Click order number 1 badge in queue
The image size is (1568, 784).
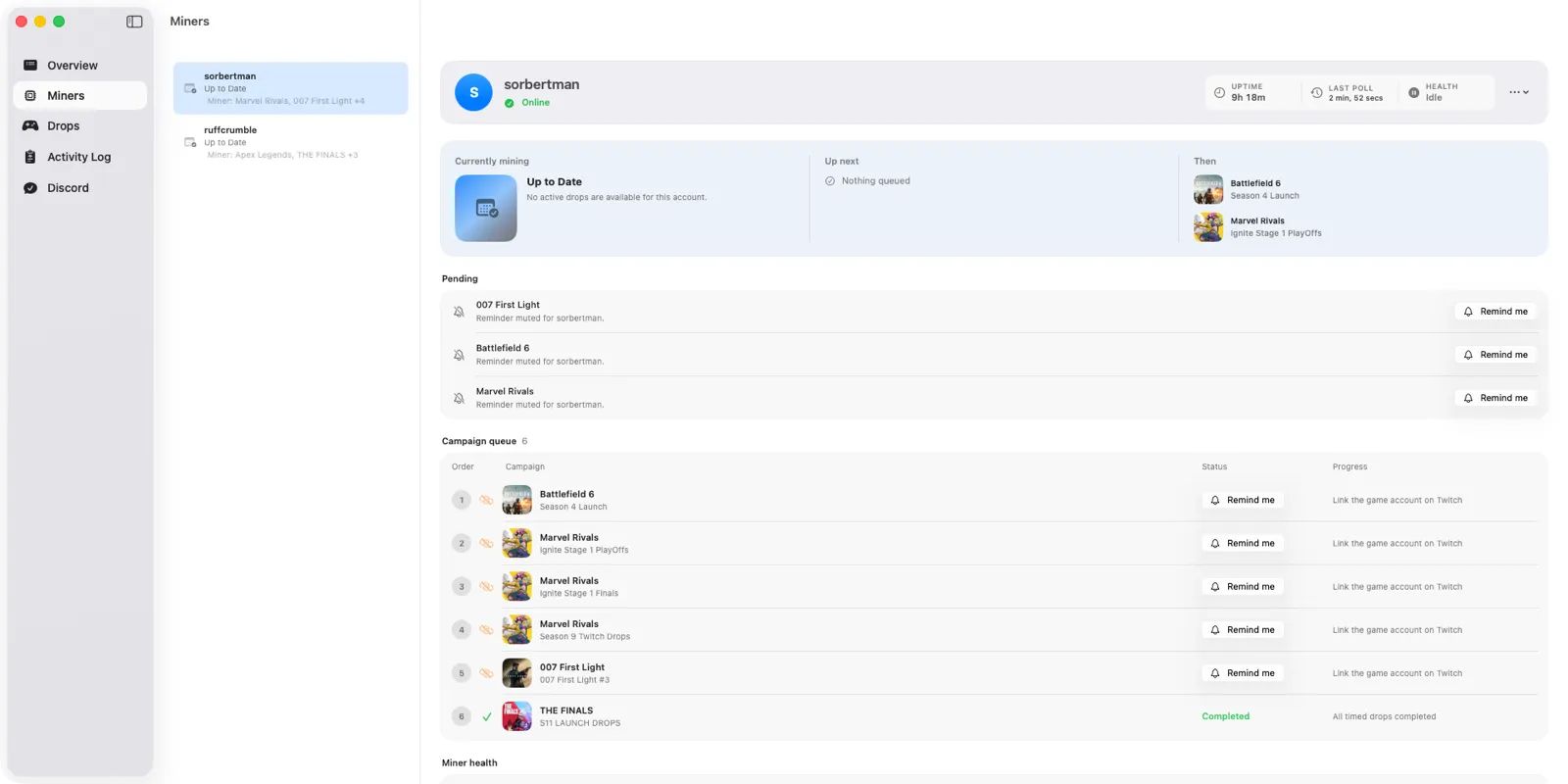point(462,500)
